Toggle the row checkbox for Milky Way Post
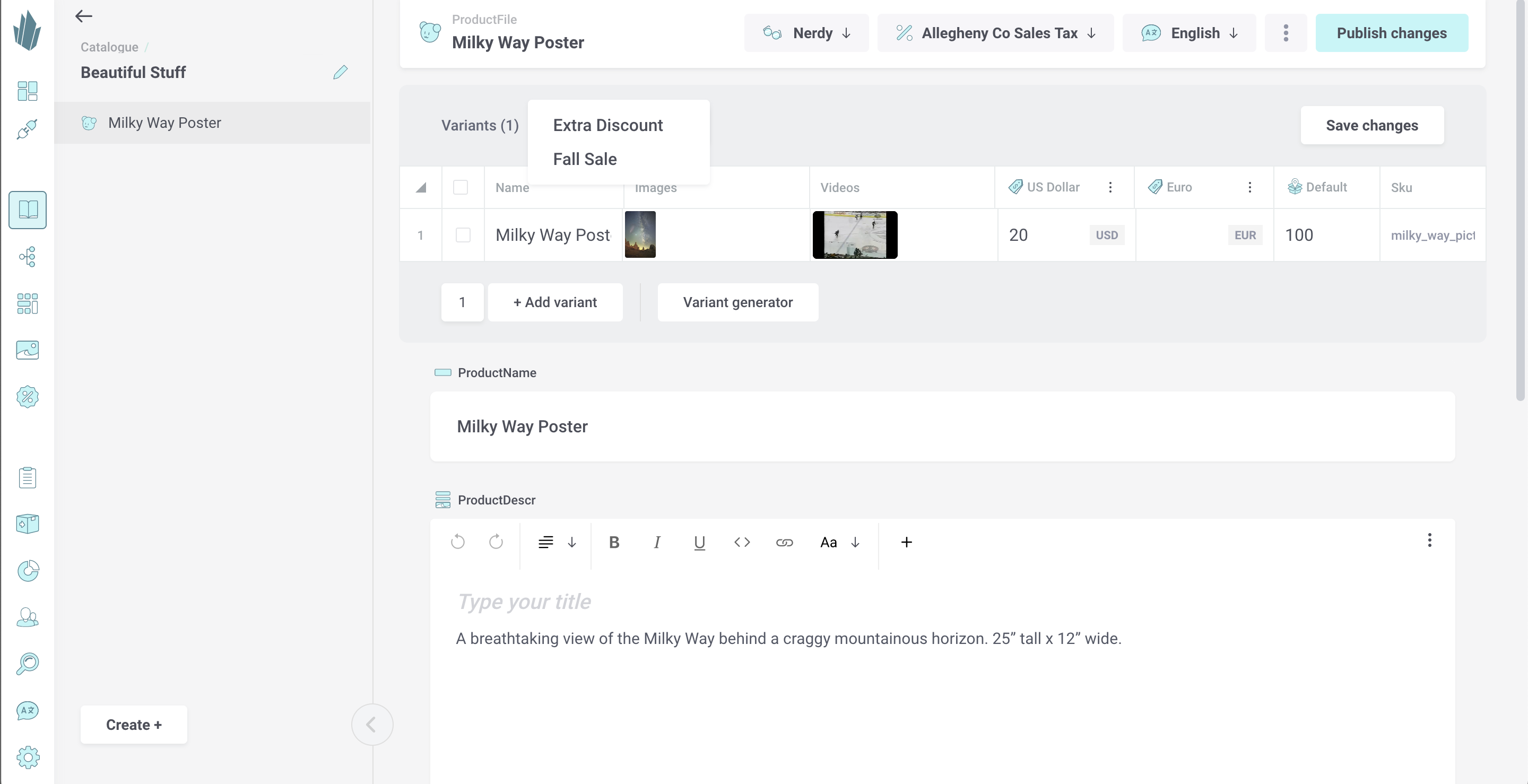Image resolution: width=1528 pixels, height=784 pixels. (x=463, y=235)
